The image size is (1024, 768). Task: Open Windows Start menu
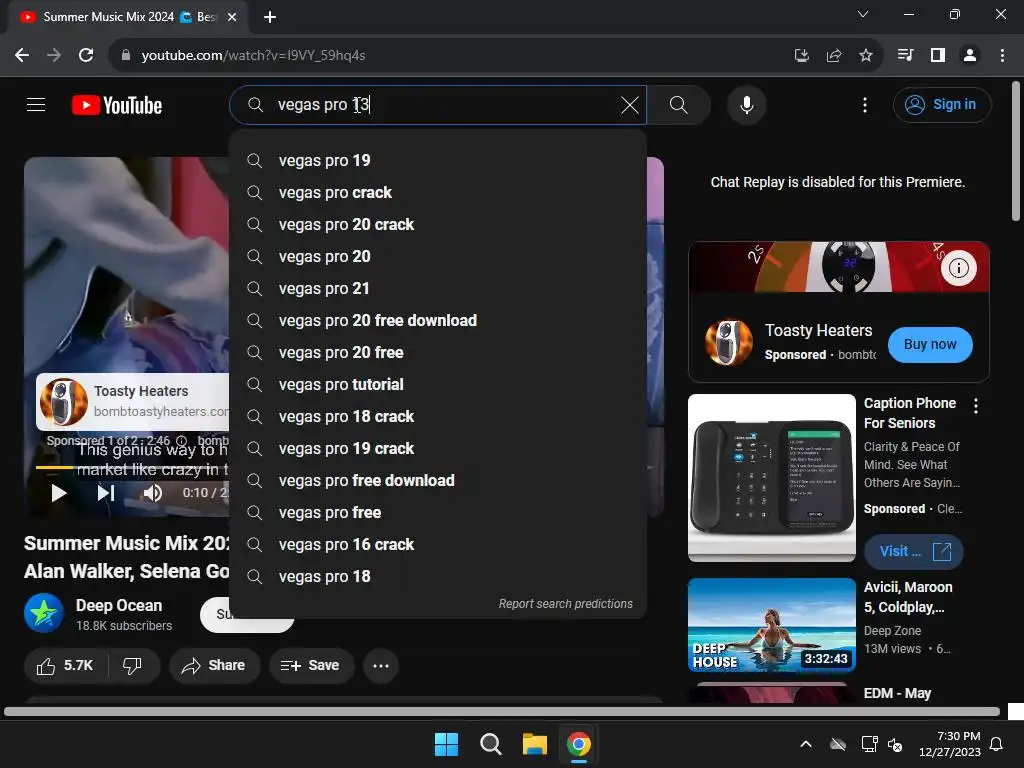[446, 744]
